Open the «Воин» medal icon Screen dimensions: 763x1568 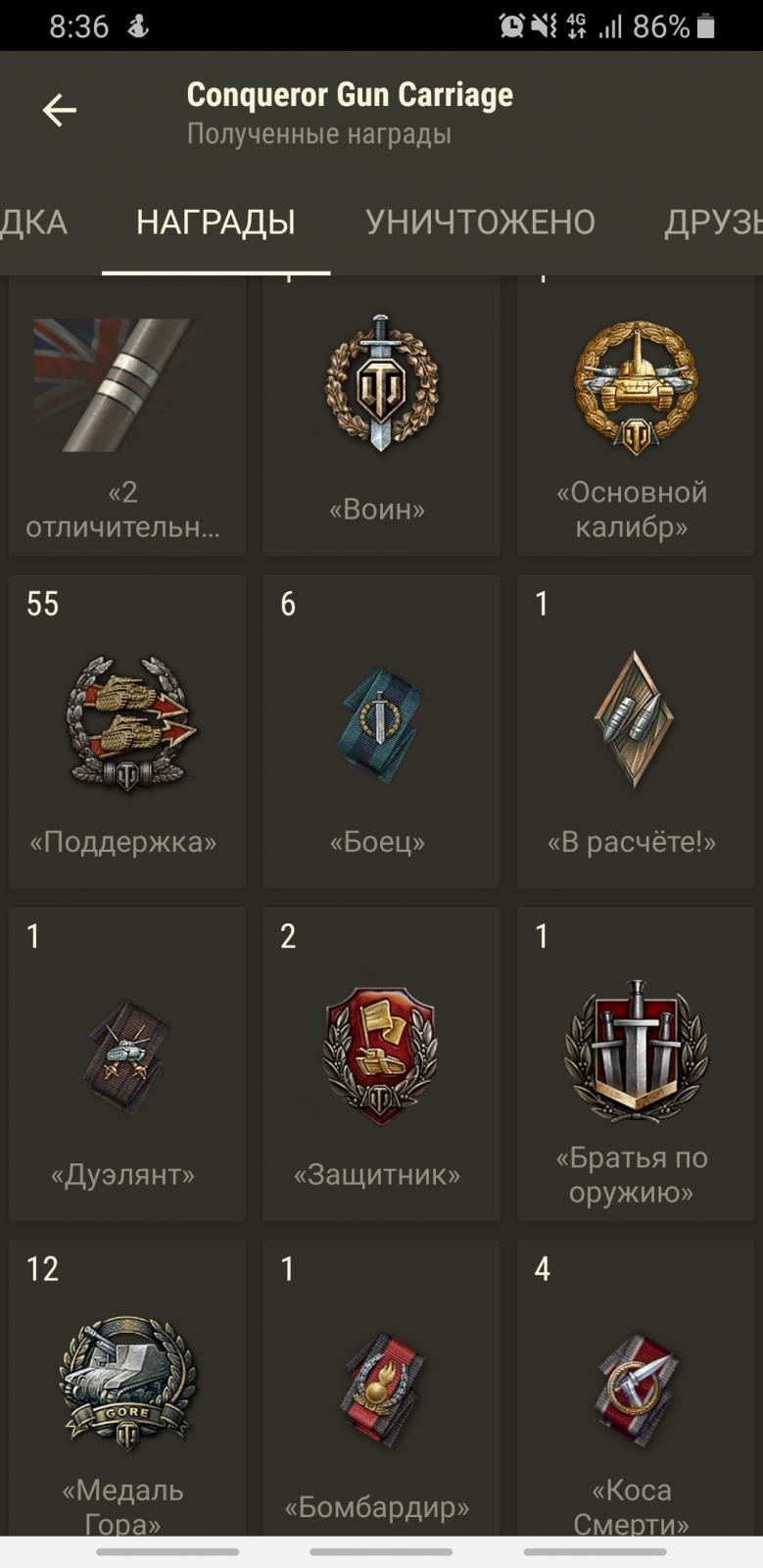pyautogui.click(x=381, y=383)
